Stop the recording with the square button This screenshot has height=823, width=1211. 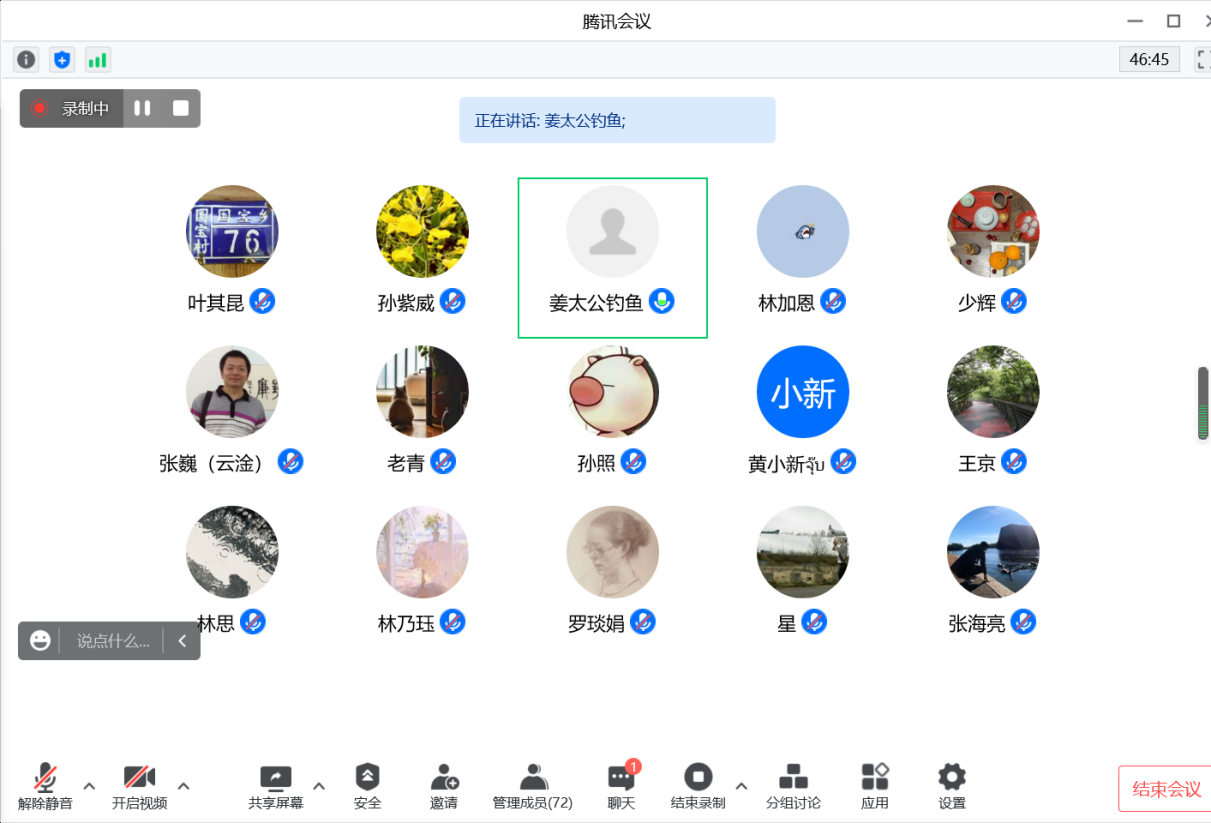click(181, 108)
